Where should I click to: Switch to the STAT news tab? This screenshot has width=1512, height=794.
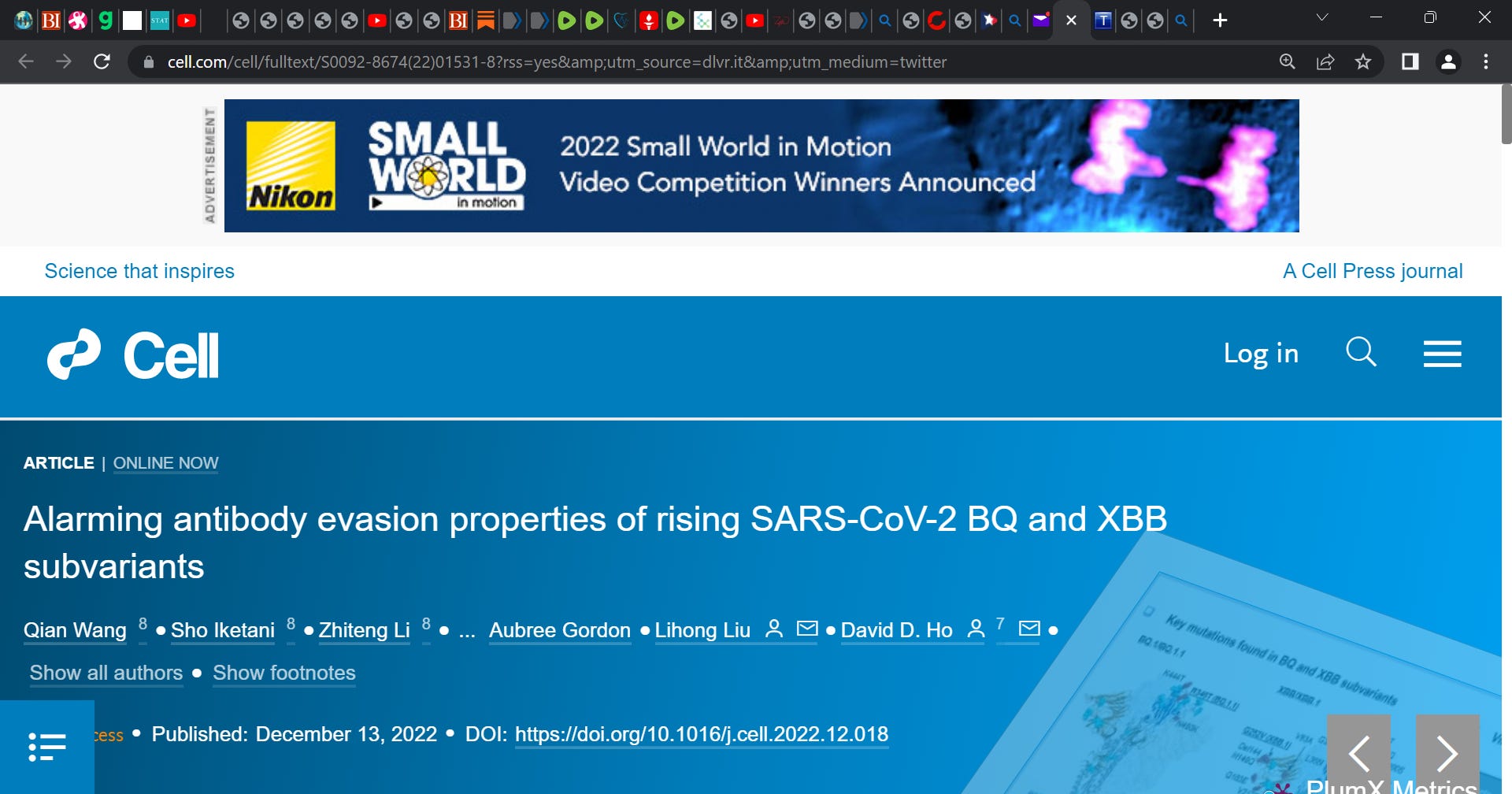[160, 20]
